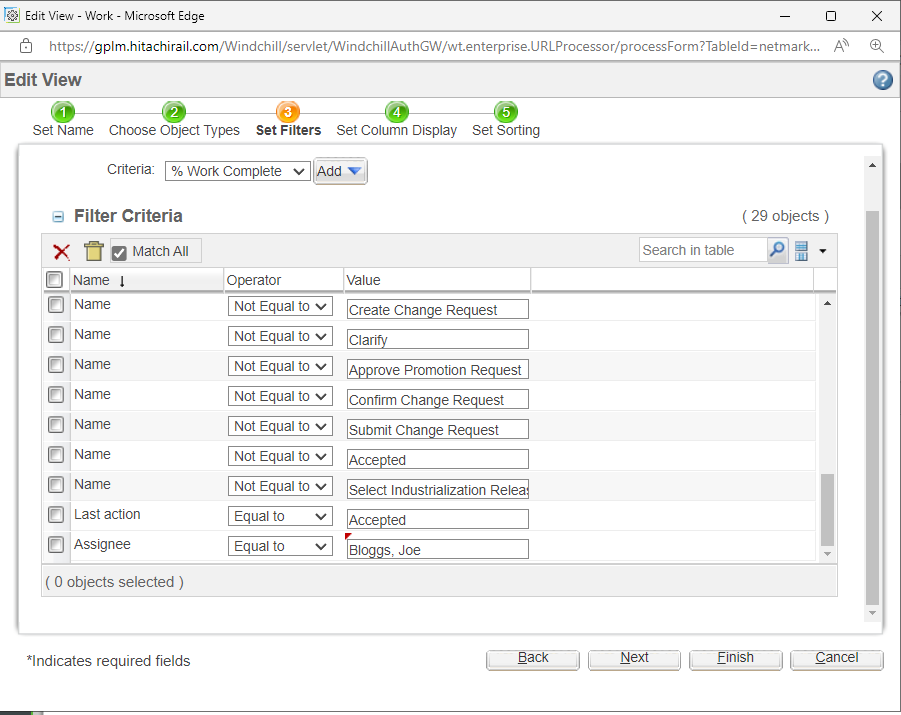Click the Help question mark icon
This screenshot has width=901, height=715.
883,80
